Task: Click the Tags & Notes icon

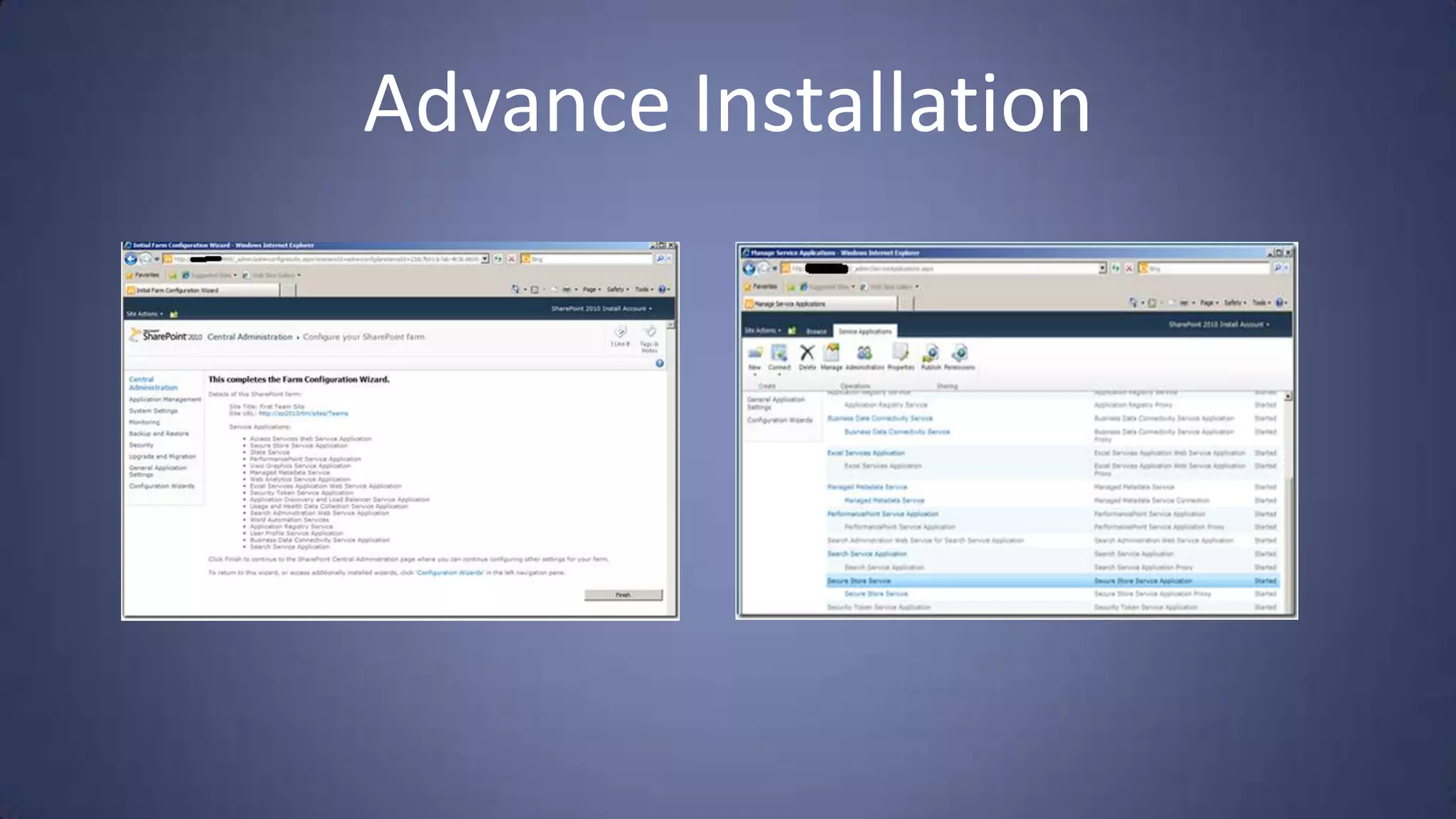Action: [x=650, y=332]
